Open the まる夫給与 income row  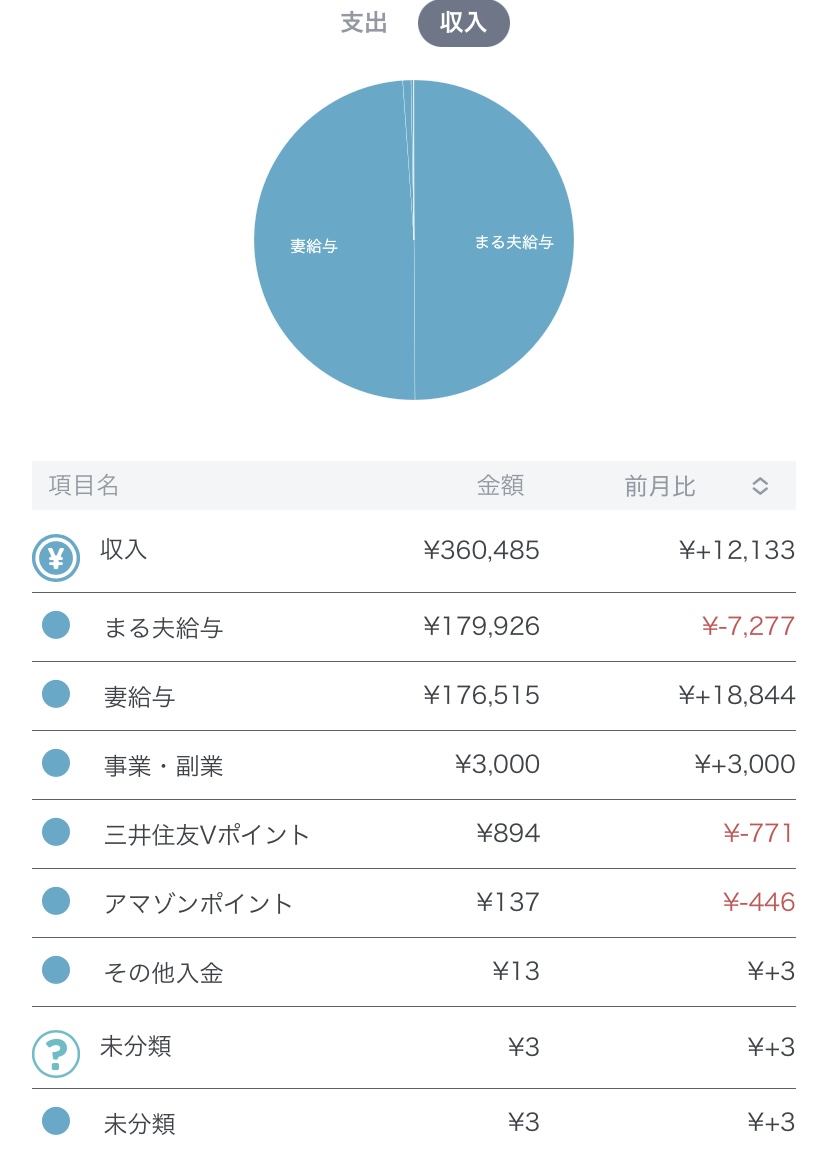point(163,628)
